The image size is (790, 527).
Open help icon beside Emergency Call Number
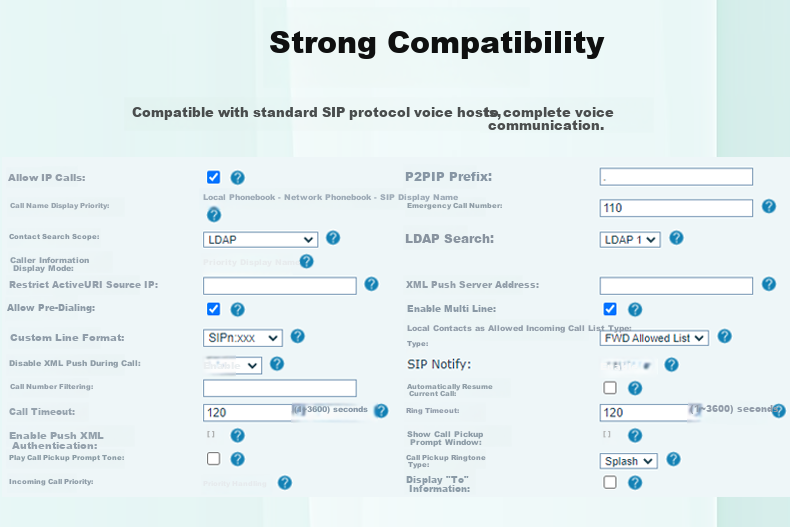(768, 206)
